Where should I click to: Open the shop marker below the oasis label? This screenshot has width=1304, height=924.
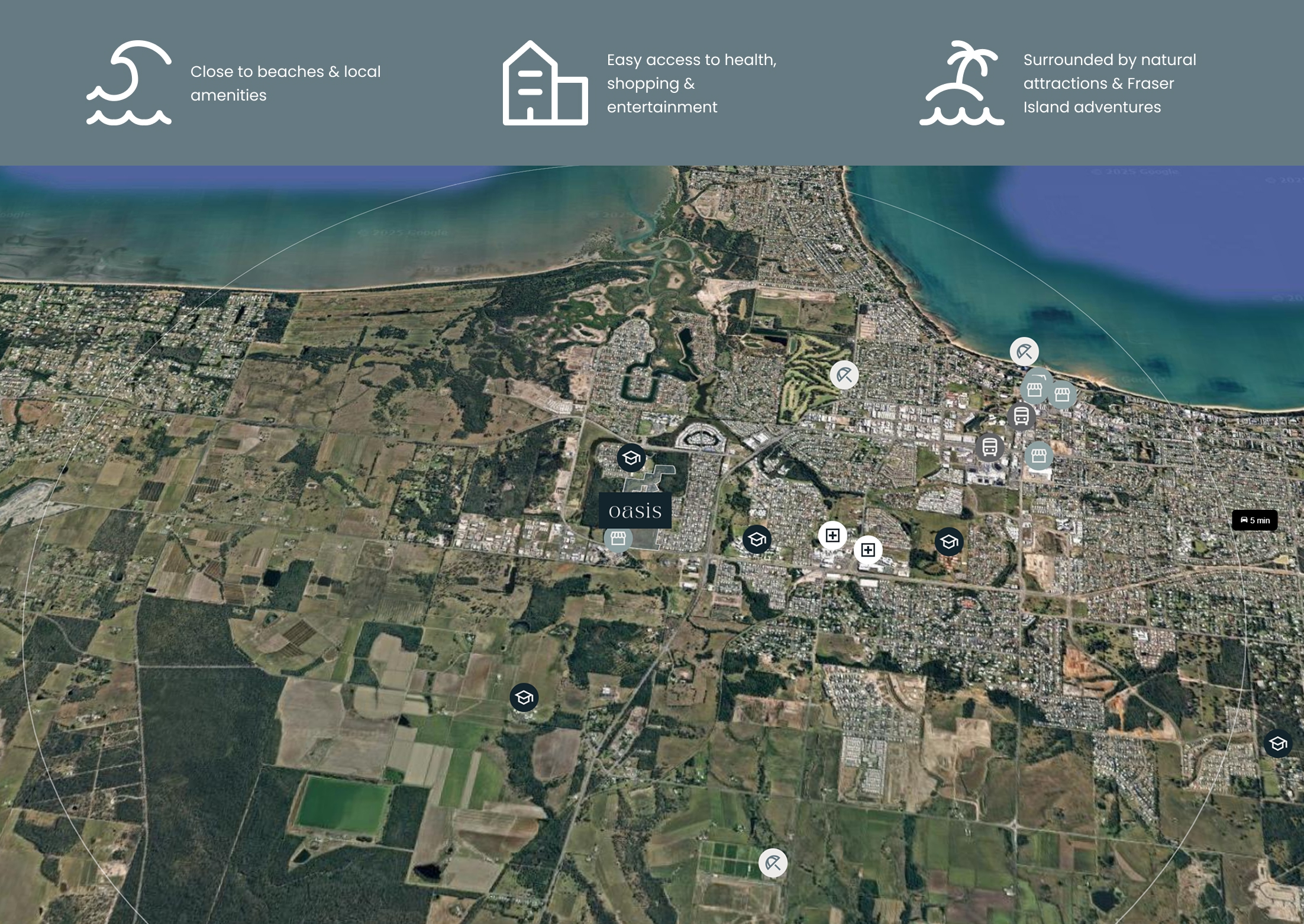[618, 538]
